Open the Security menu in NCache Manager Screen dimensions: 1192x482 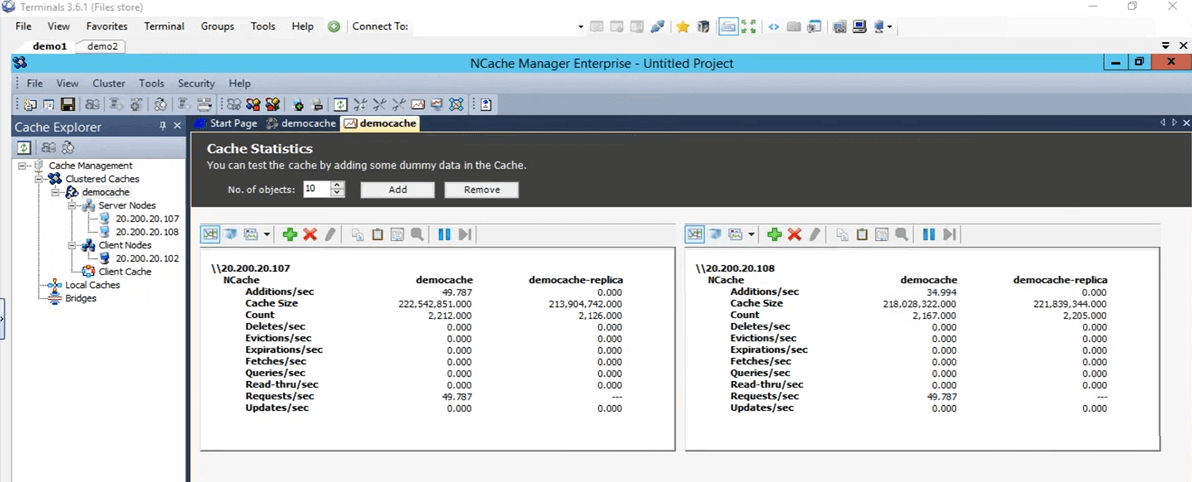tap(196, 84)
